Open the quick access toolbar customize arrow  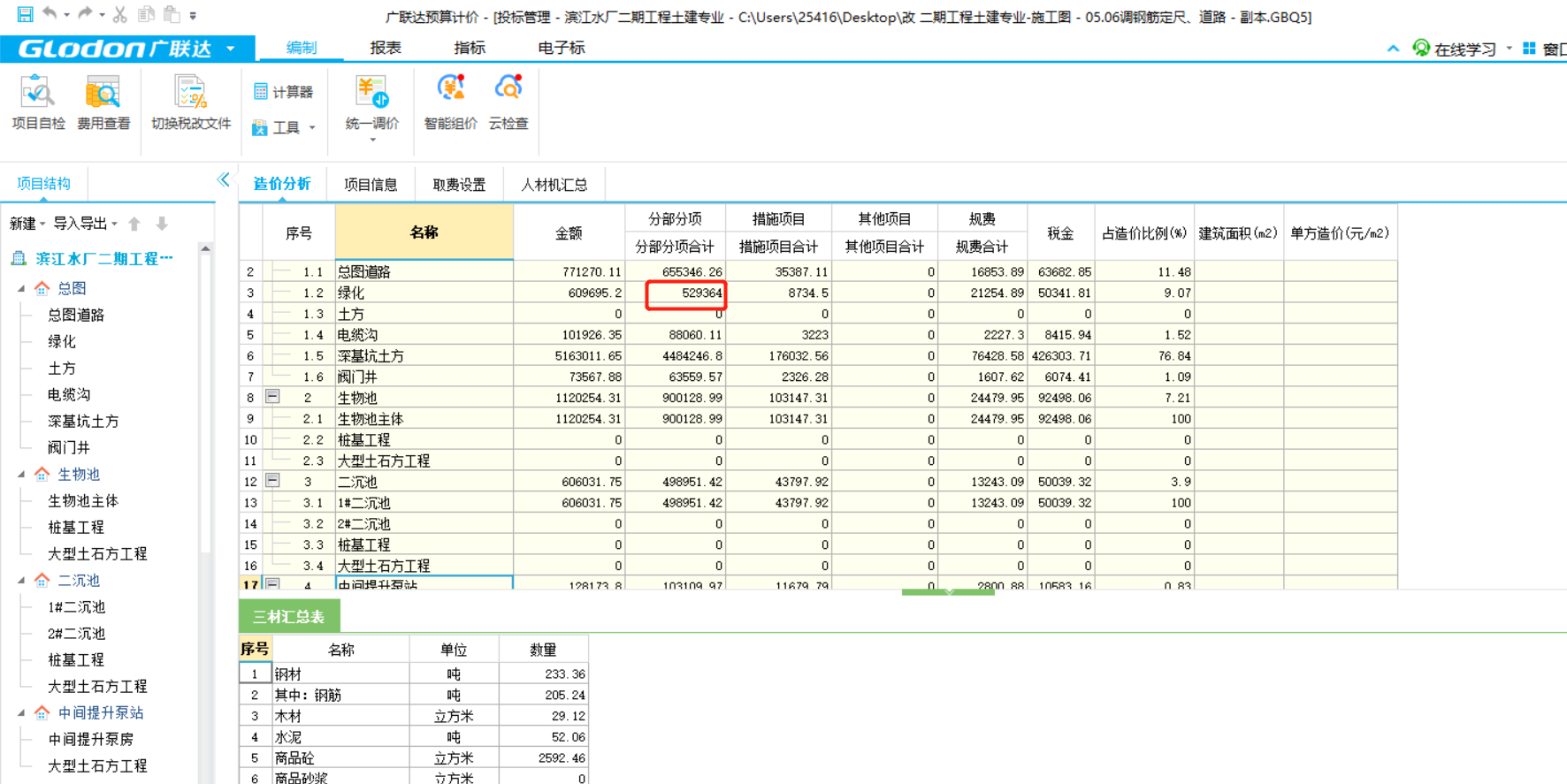(193, 15)
